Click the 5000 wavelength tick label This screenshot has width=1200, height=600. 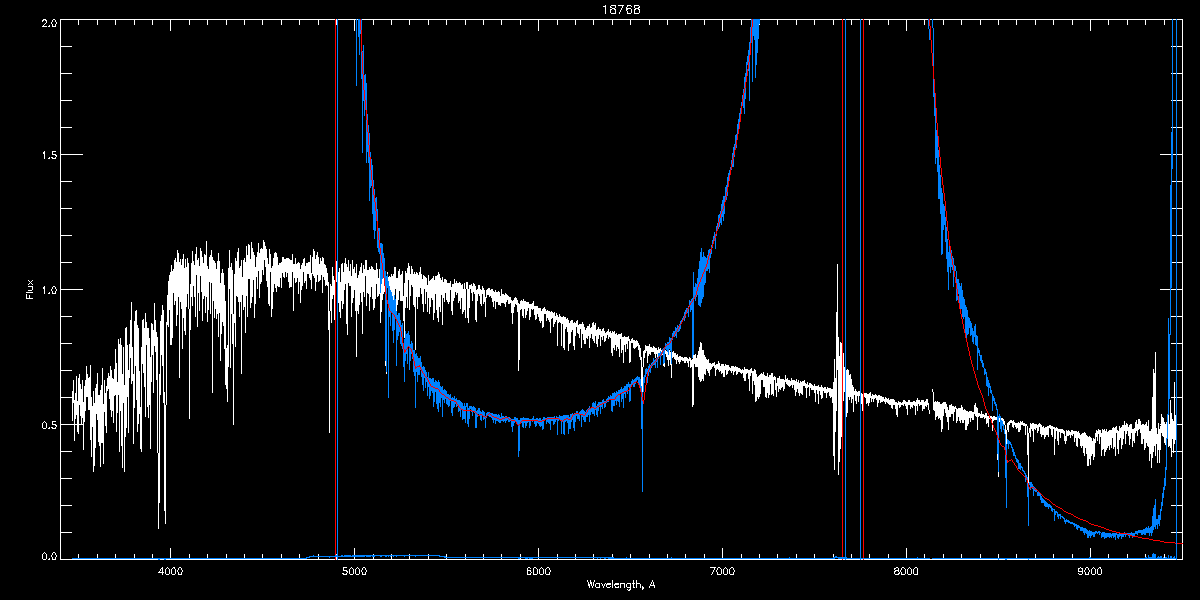pyautogui.click(x=354, y=571)
